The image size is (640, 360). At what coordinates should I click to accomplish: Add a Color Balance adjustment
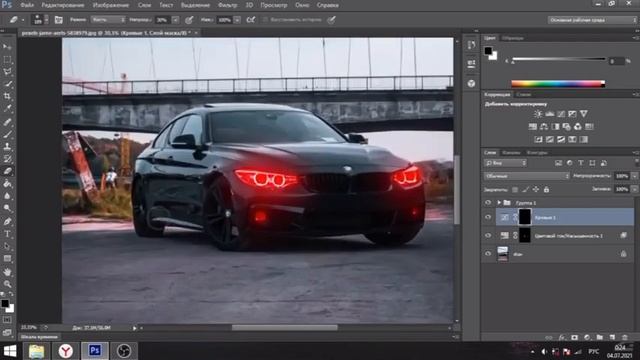click(x=544, y=127)
